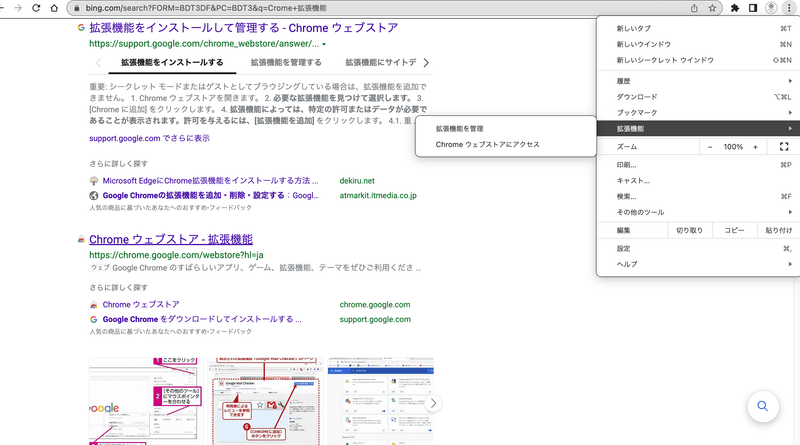This screenshot has width=800, height=445.
Task: Click right chevron of answer tabs
Action: (x=426, y=62)
